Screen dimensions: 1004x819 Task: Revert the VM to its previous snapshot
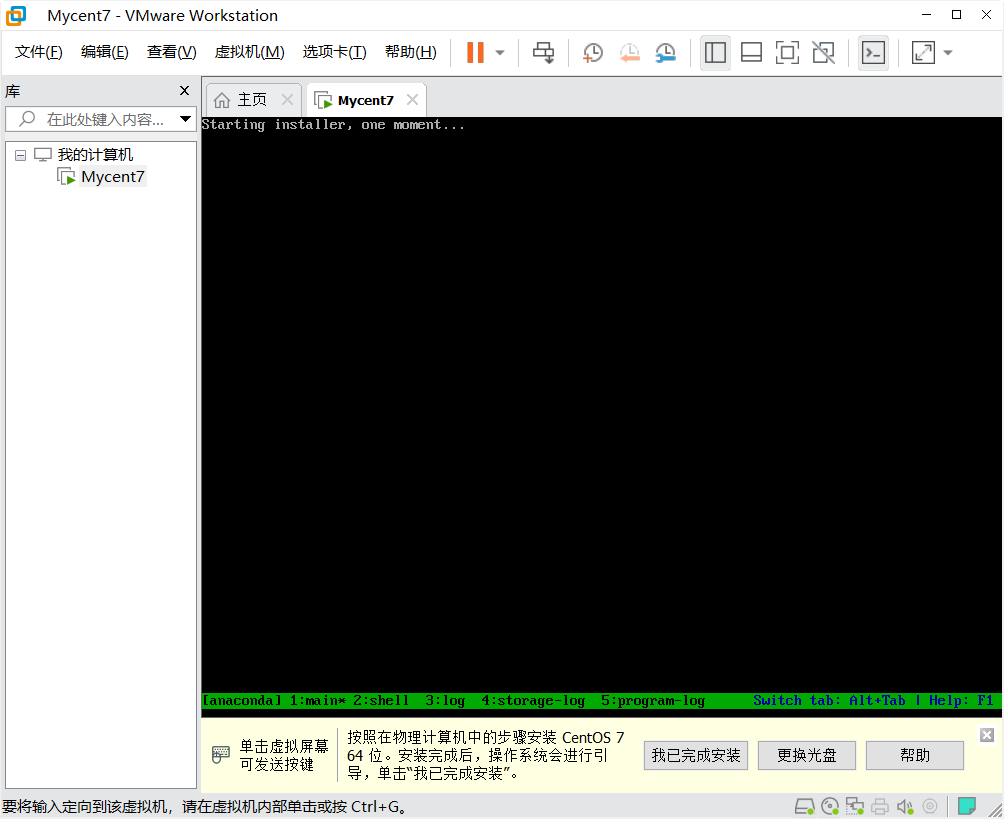click(x=629, y=53)
